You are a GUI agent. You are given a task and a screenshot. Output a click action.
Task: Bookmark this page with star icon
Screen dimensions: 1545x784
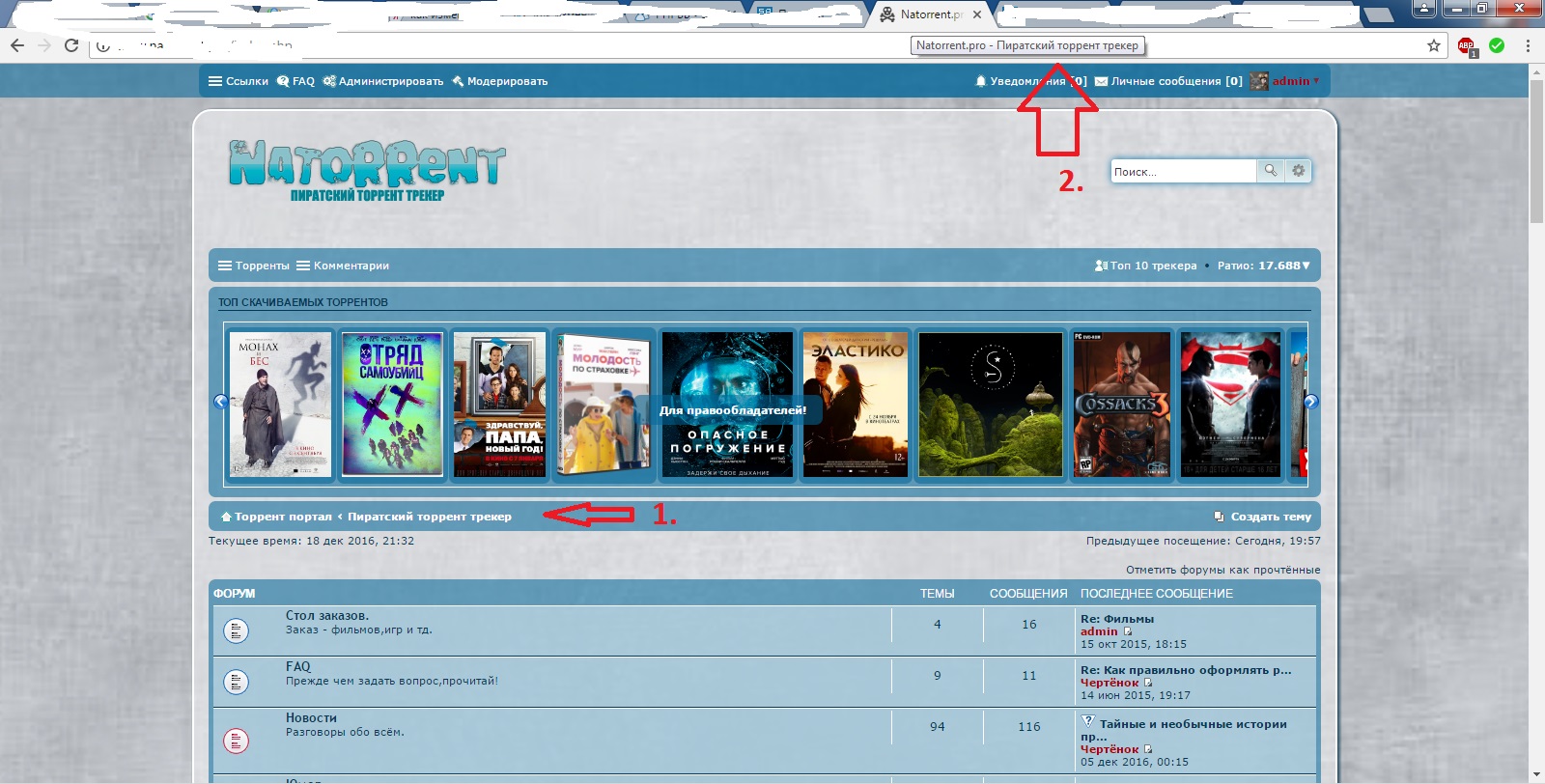(1434, 45)
